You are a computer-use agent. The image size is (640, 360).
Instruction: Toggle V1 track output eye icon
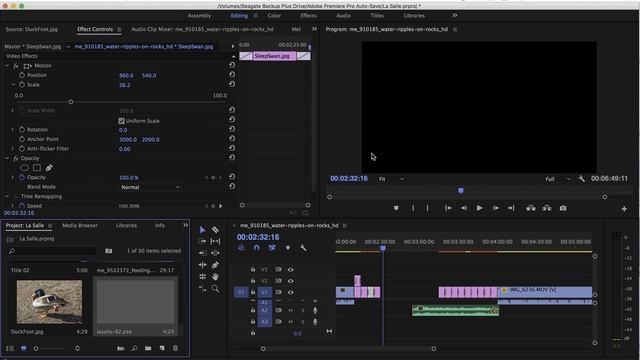click(290, 292)
